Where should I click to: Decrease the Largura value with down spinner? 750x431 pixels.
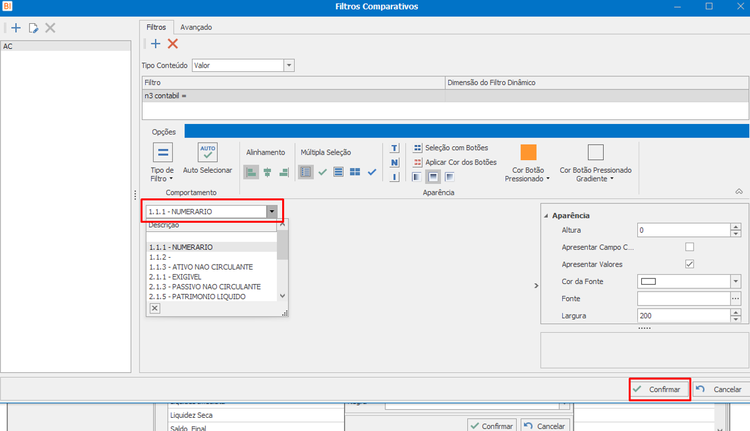(x=736, y=319)
